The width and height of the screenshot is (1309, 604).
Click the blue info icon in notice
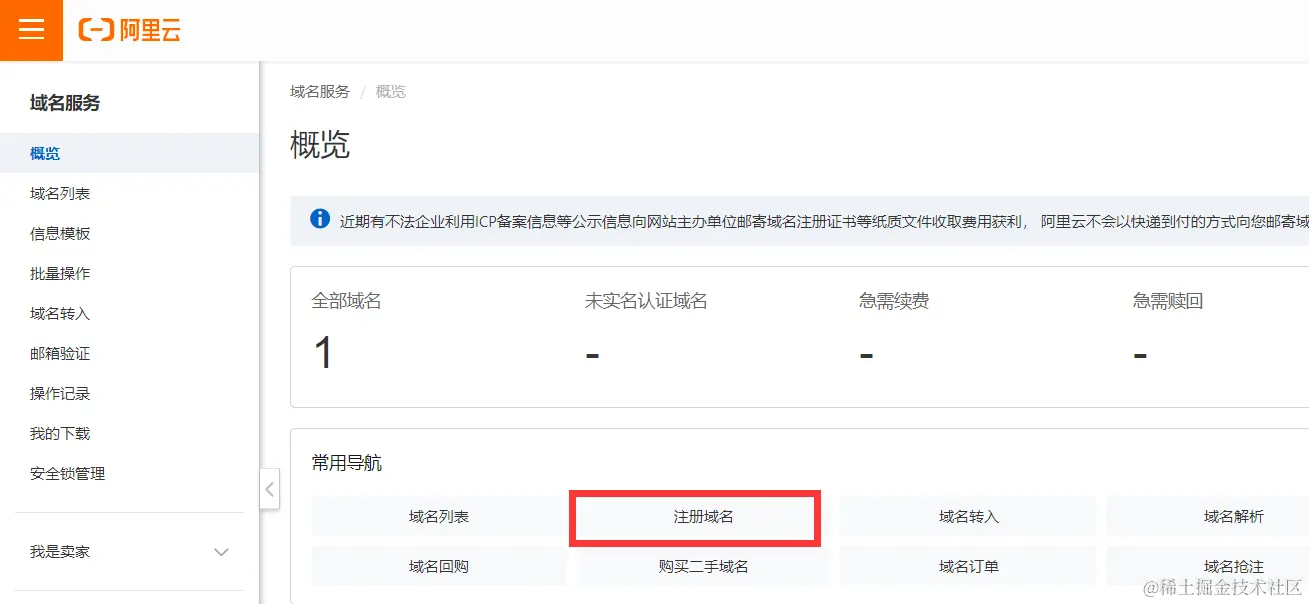click(320, 219)
